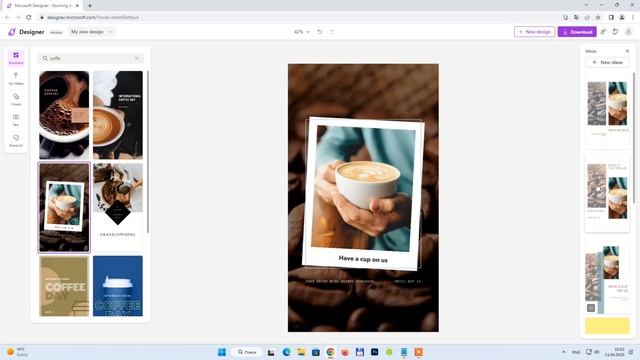Open the Chrome profile menu
The height and width of the screenshot is (360, 640).
pos(622,17)
